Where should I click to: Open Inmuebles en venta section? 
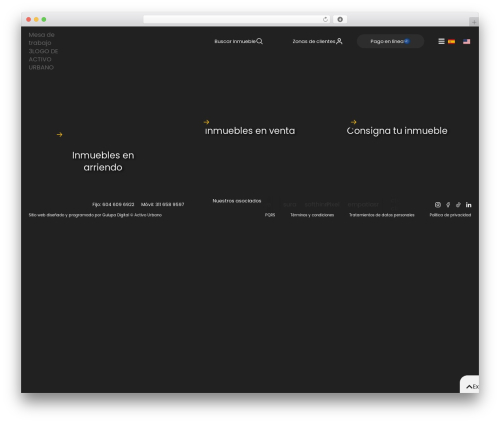click(250, 131)
